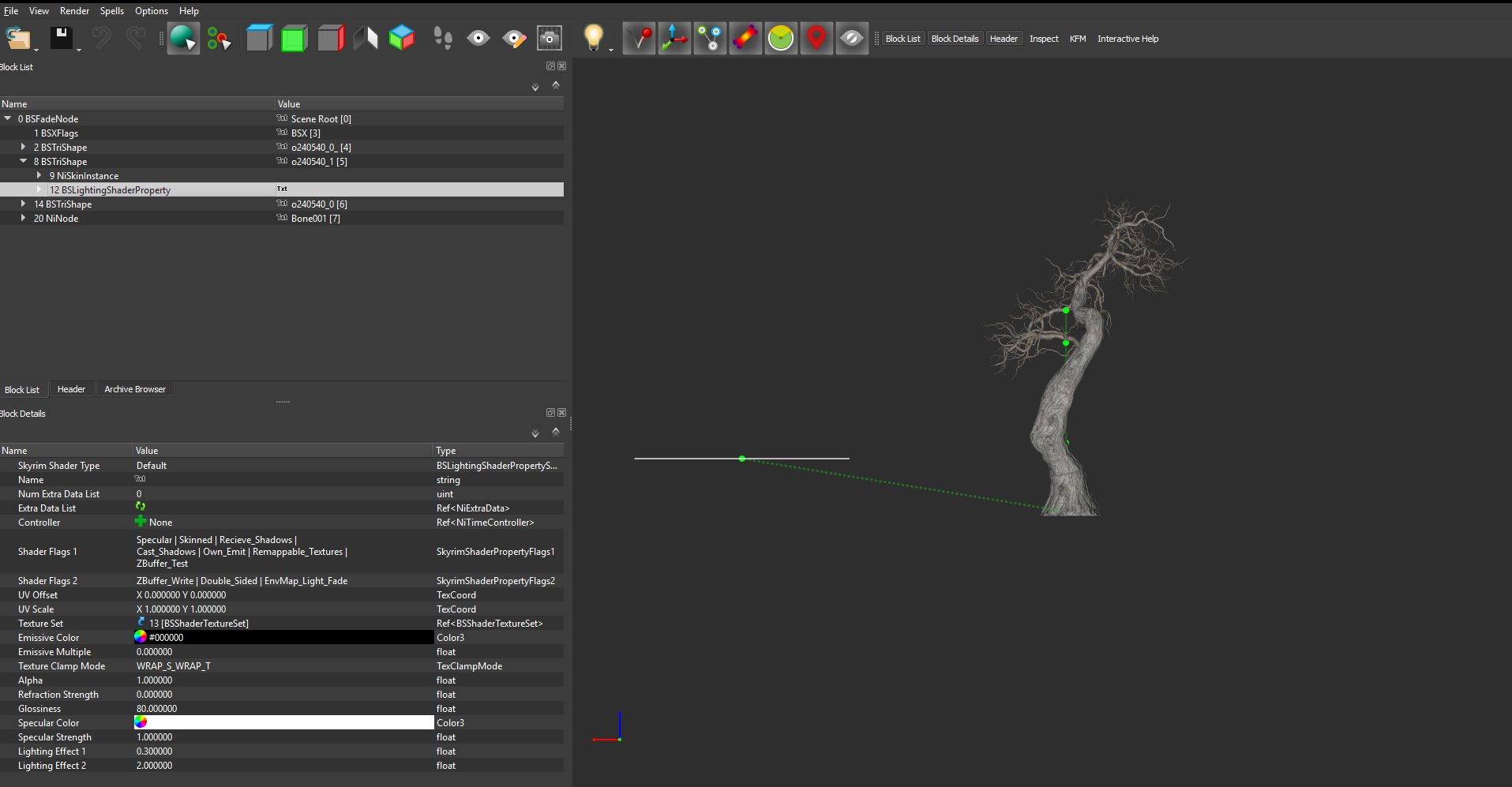Click the refresh icon in Extra Data List row
Image resolution: width=1512 pixels, height=787 pixels.
pos(141,507)
